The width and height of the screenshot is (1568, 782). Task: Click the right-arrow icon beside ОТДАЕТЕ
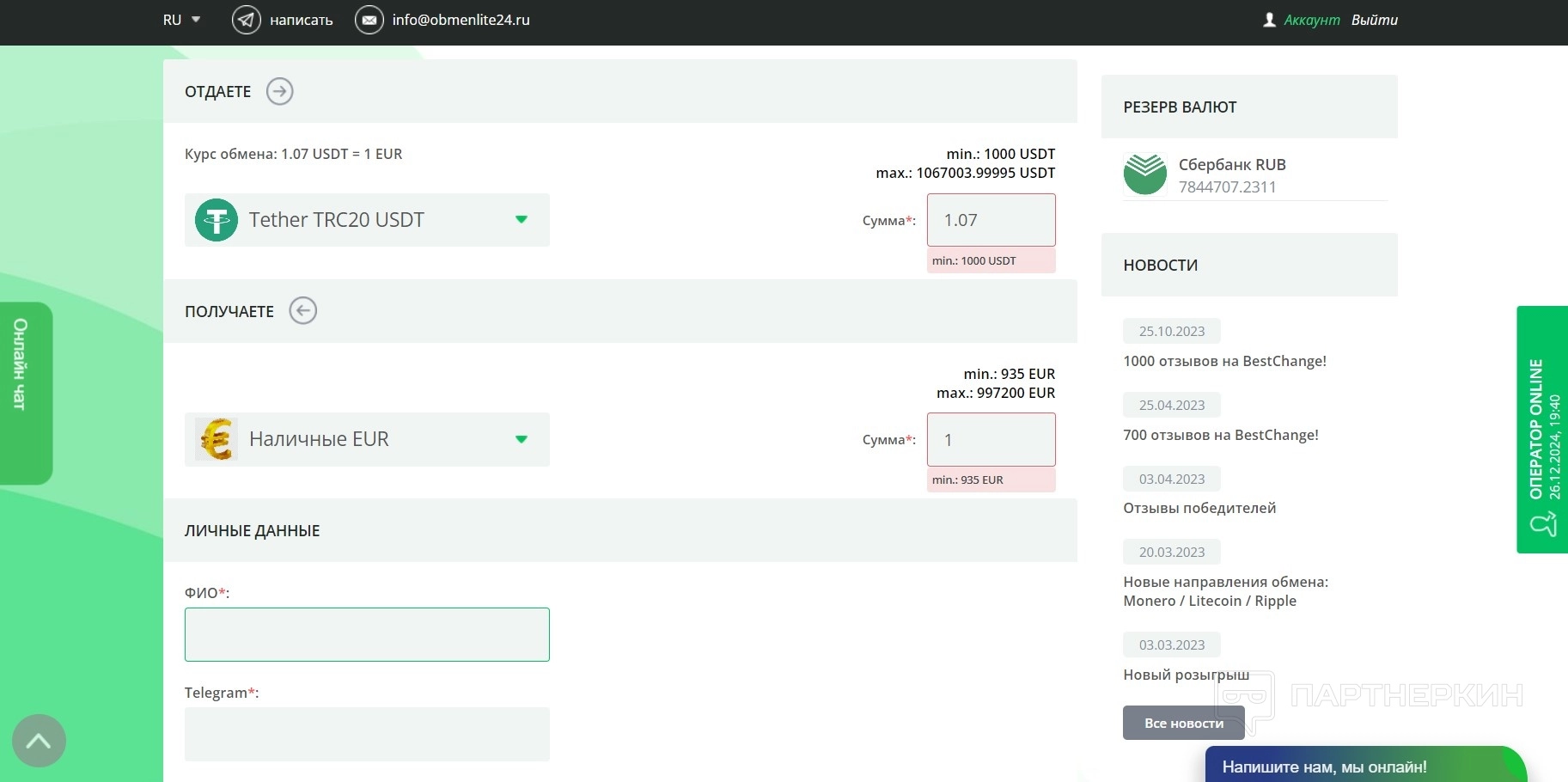(279, 91)
